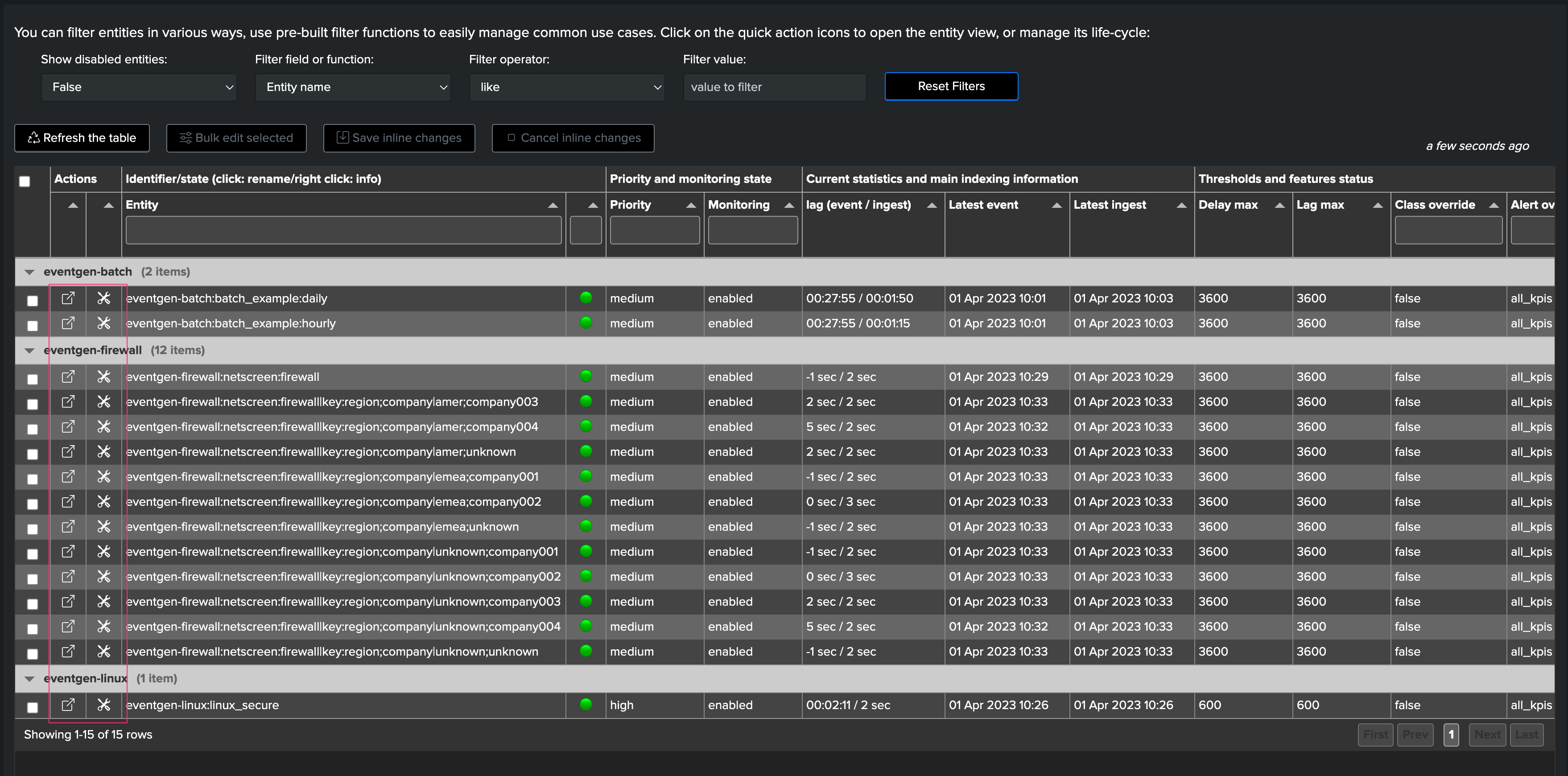Open Show disabled entities dropdown
Image resolution: width=1568 pixels, height=776 pixels.
coord(139,87)
